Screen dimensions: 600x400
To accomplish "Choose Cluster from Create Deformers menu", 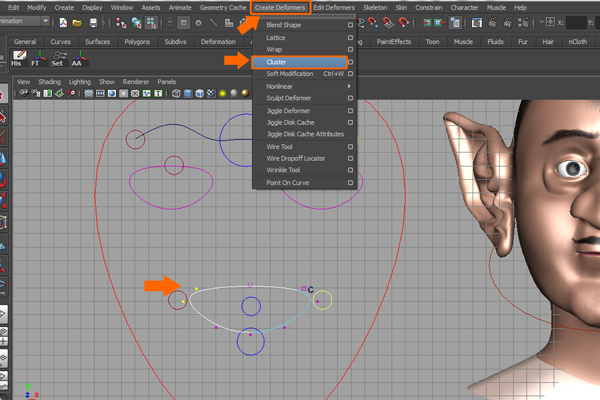I will pos(300,62).
